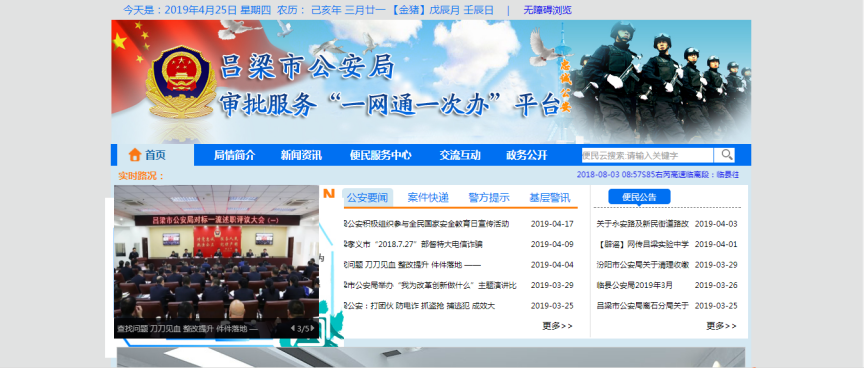The width and height of the screenshot is (864, 368).
Task: Click the 实时路况 label
Action: 142,176
